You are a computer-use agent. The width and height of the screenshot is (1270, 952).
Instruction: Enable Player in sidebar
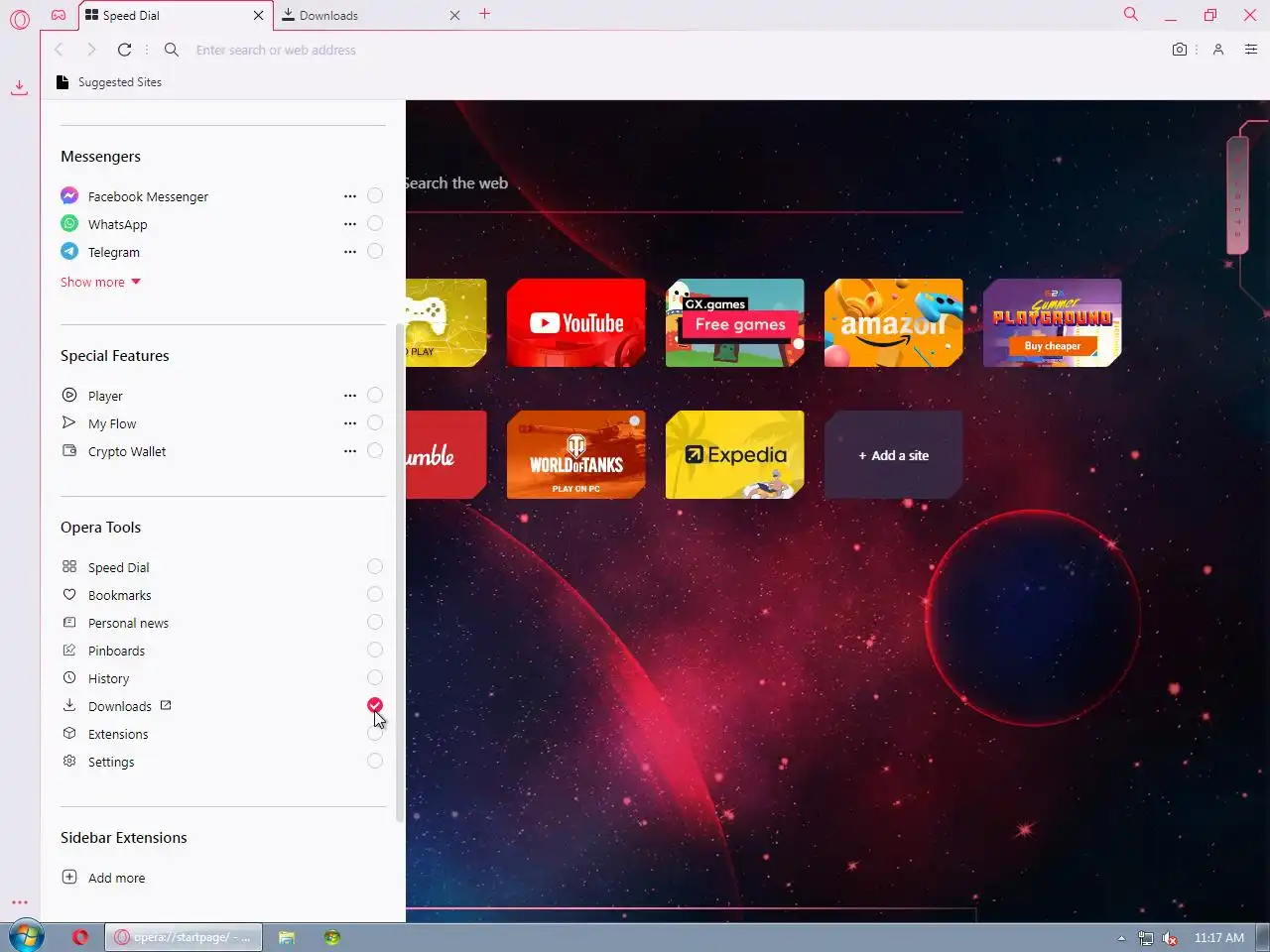(375, 395)
